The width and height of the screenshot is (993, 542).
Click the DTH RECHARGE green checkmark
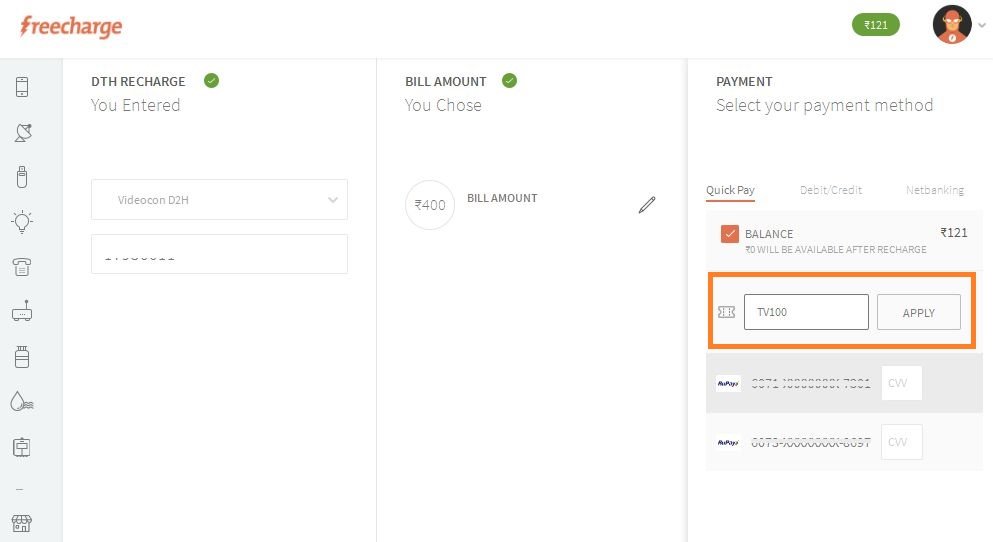[212, 80]
